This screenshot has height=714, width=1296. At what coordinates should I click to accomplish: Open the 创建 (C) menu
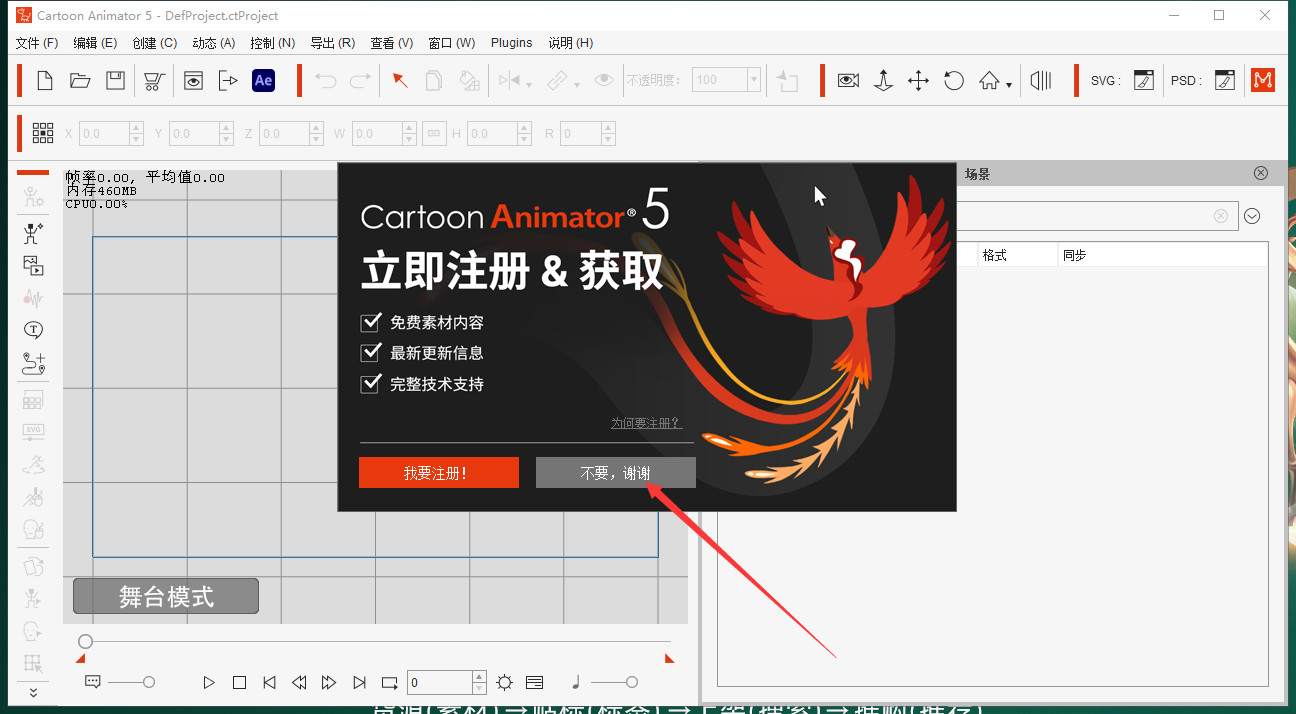pyautogui.click(x=154, y=43)
